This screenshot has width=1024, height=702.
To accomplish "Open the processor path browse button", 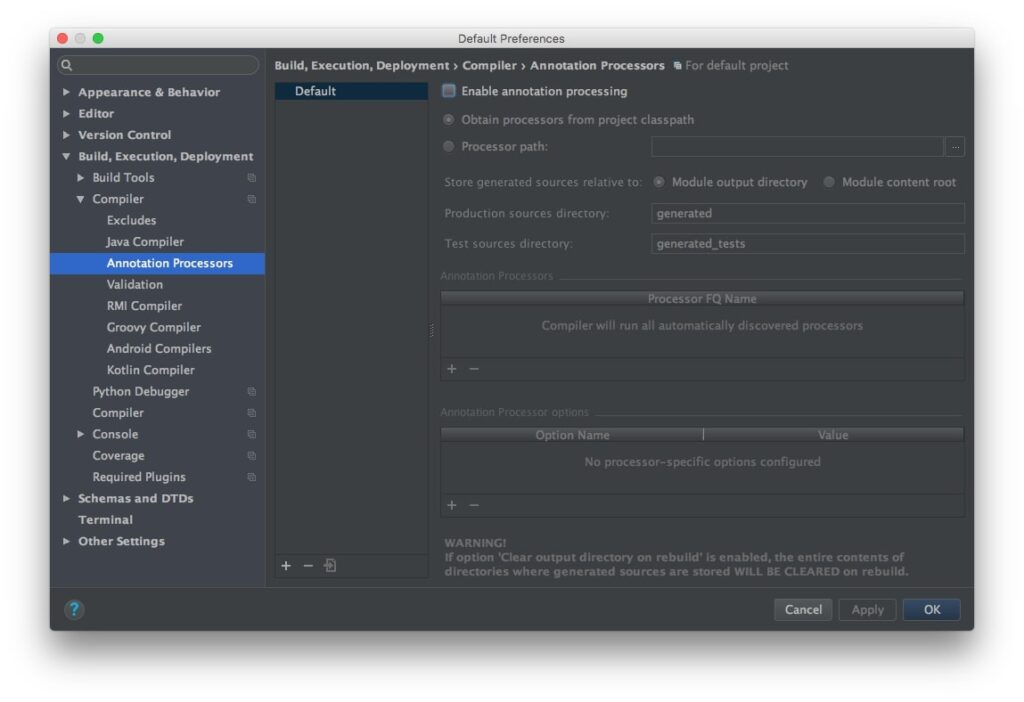I will [x=955, y=147].
